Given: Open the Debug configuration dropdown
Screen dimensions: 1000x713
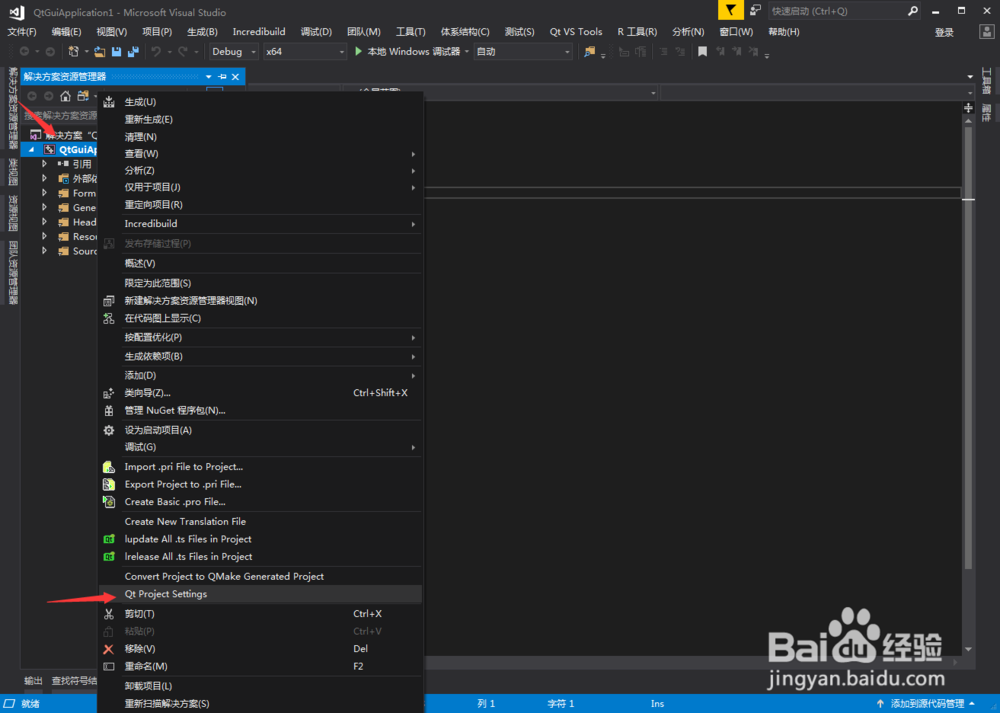Looking at the screenshot, I should click(x=234, y=52).
